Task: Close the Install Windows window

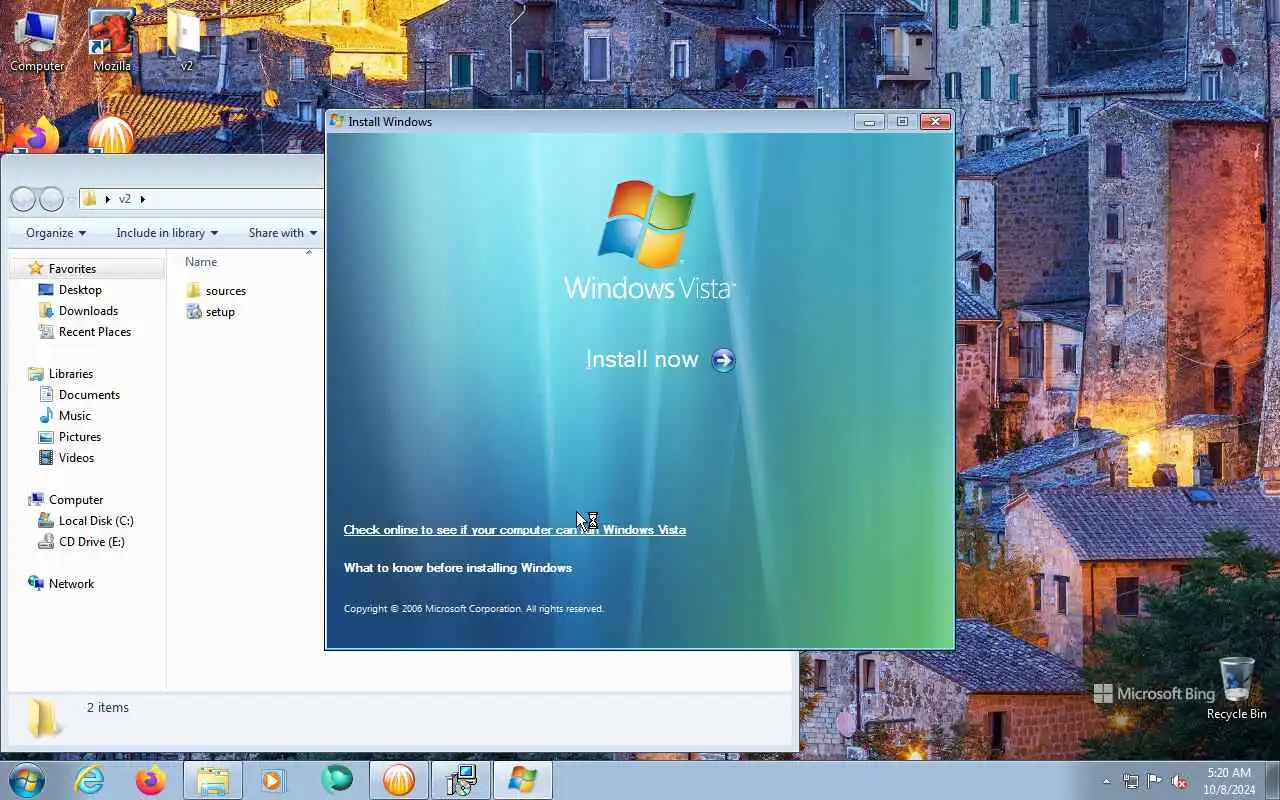Action: point(935,122)
